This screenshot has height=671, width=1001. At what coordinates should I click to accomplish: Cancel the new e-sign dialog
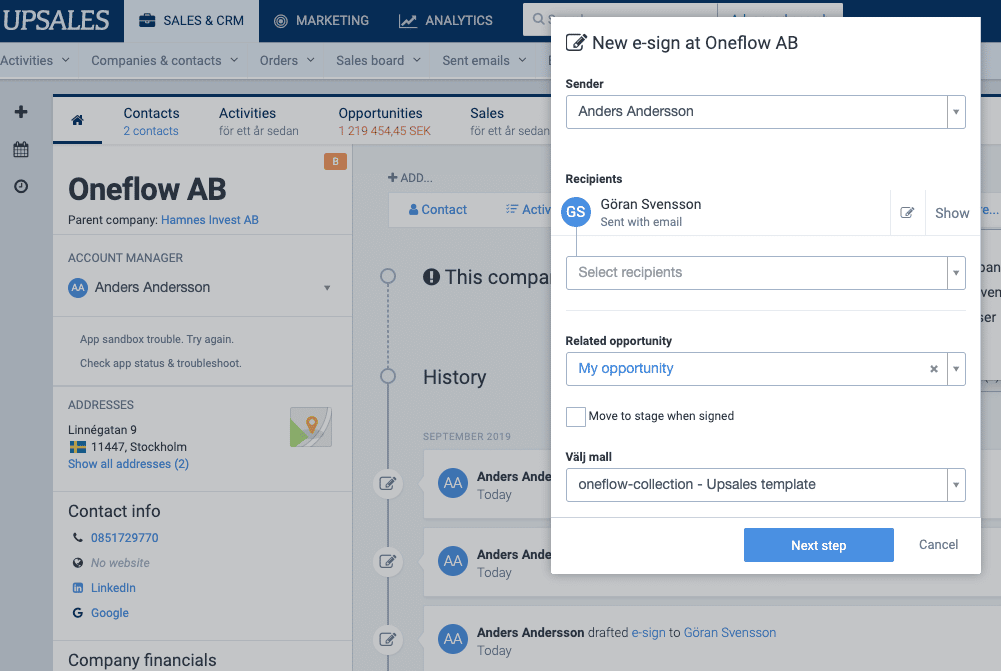tap(938, 545)
